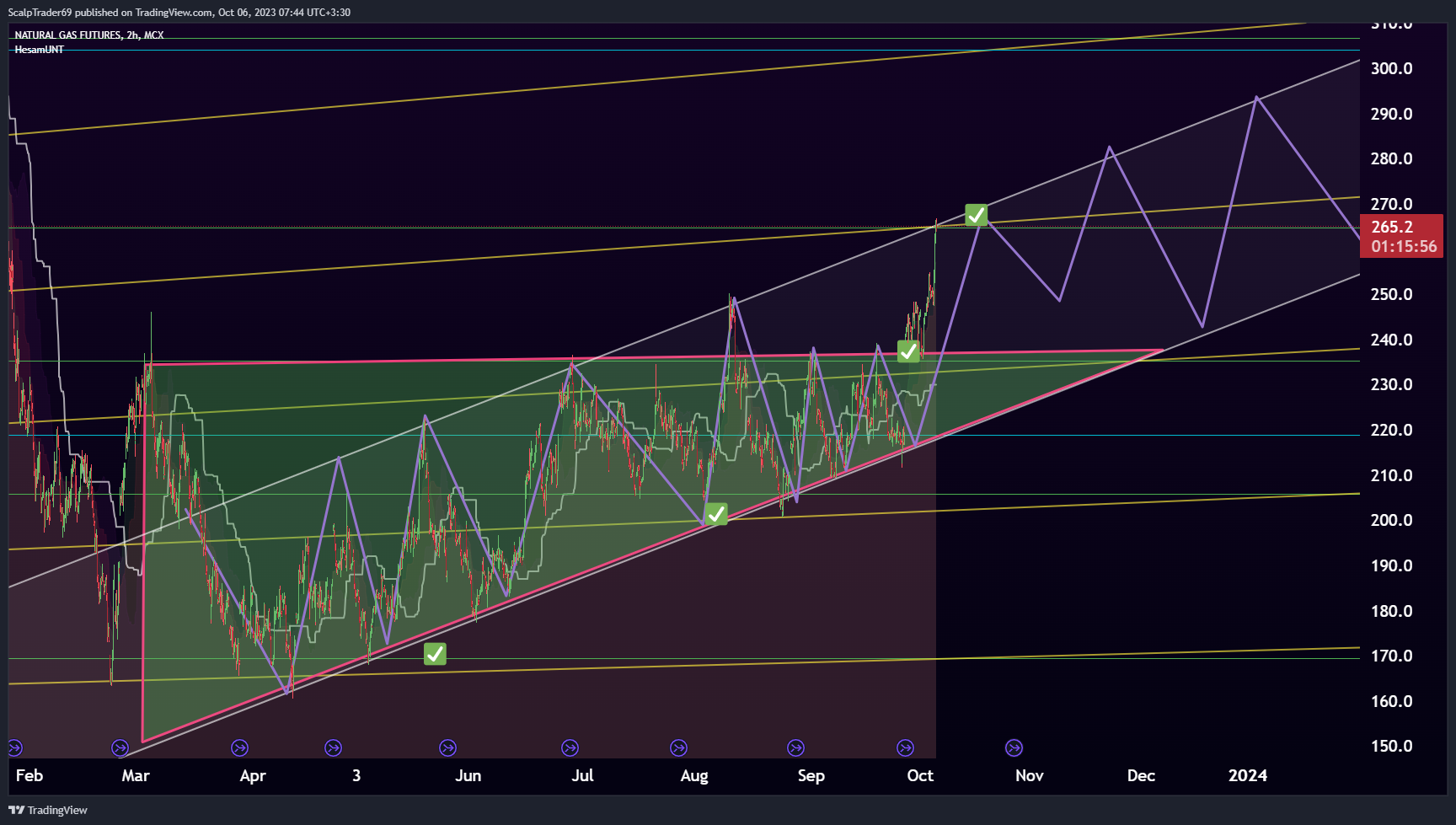The width and height of the screenshot is (1456, 825).
Task: Click the green checkmark at the 265 breakout peak
Action: coord(976,215)
